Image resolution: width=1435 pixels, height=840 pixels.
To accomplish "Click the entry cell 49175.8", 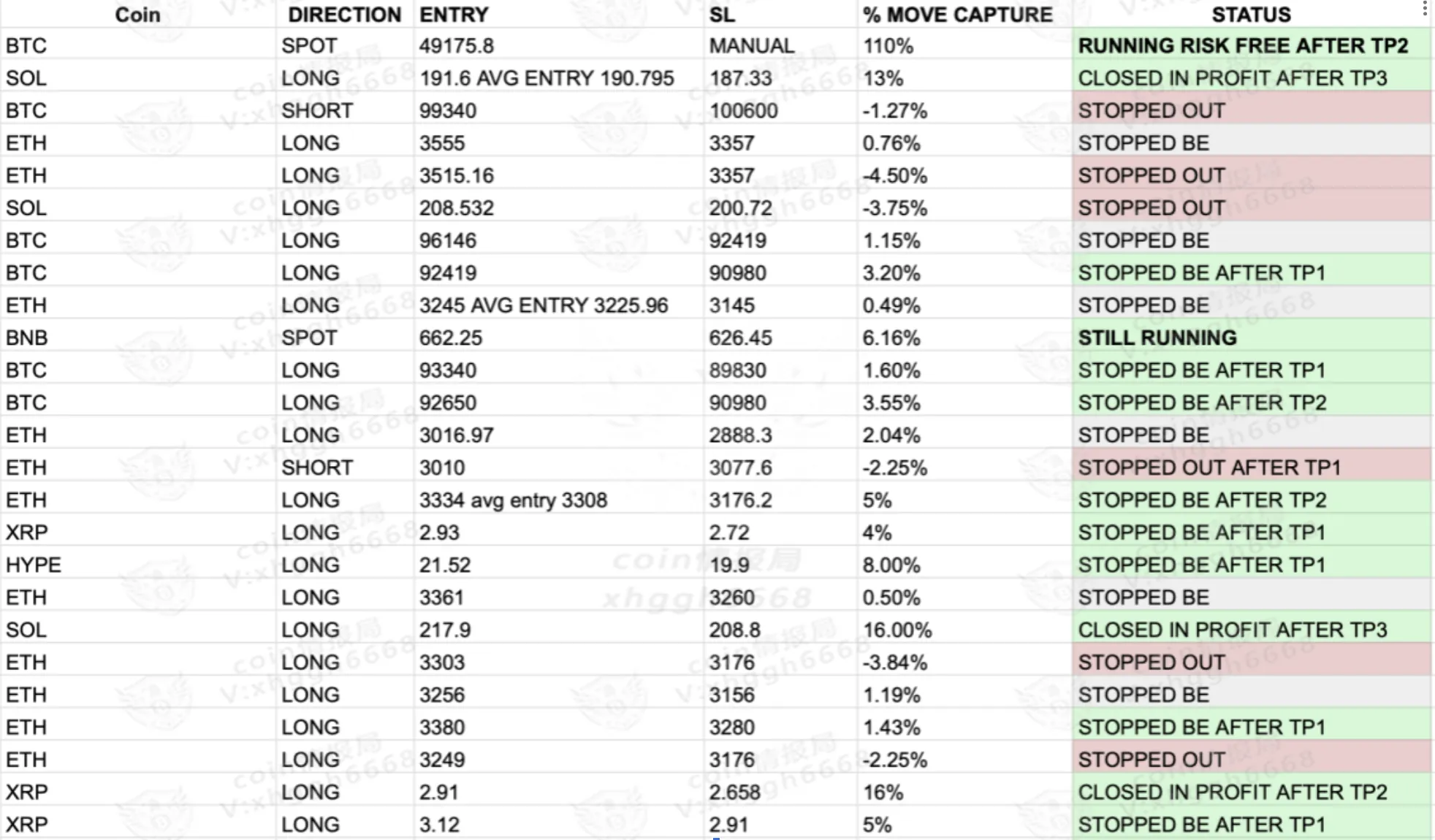I will (457, 46).
